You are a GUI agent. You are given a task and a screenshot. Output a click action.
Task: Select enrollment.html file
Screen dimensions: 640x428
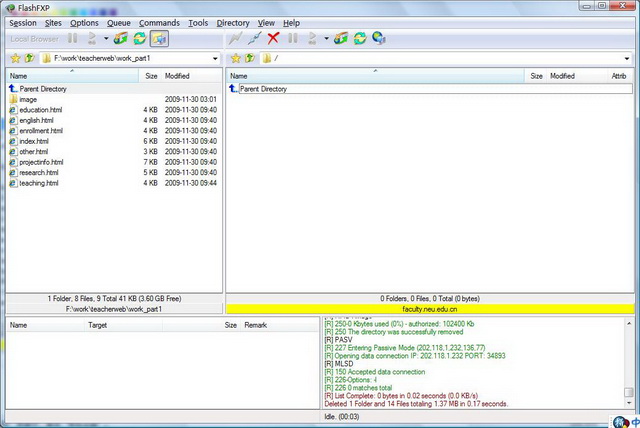(x=114, y=131)
